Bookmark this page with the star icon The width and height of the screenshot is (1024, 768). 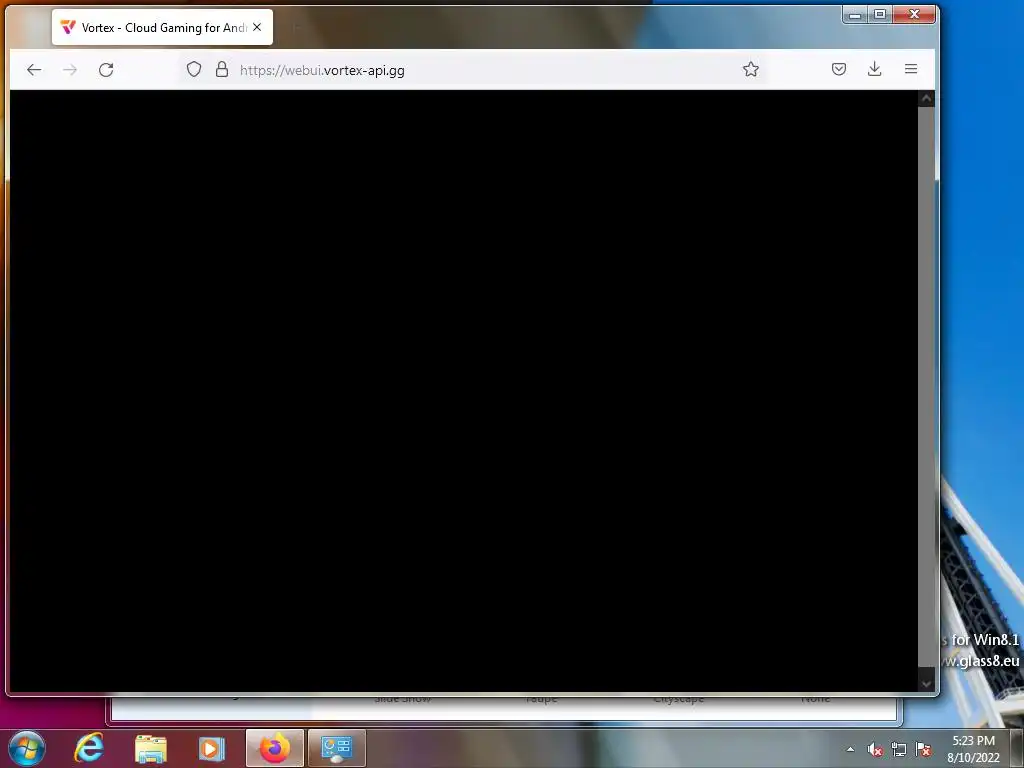(x=750, y=69)
